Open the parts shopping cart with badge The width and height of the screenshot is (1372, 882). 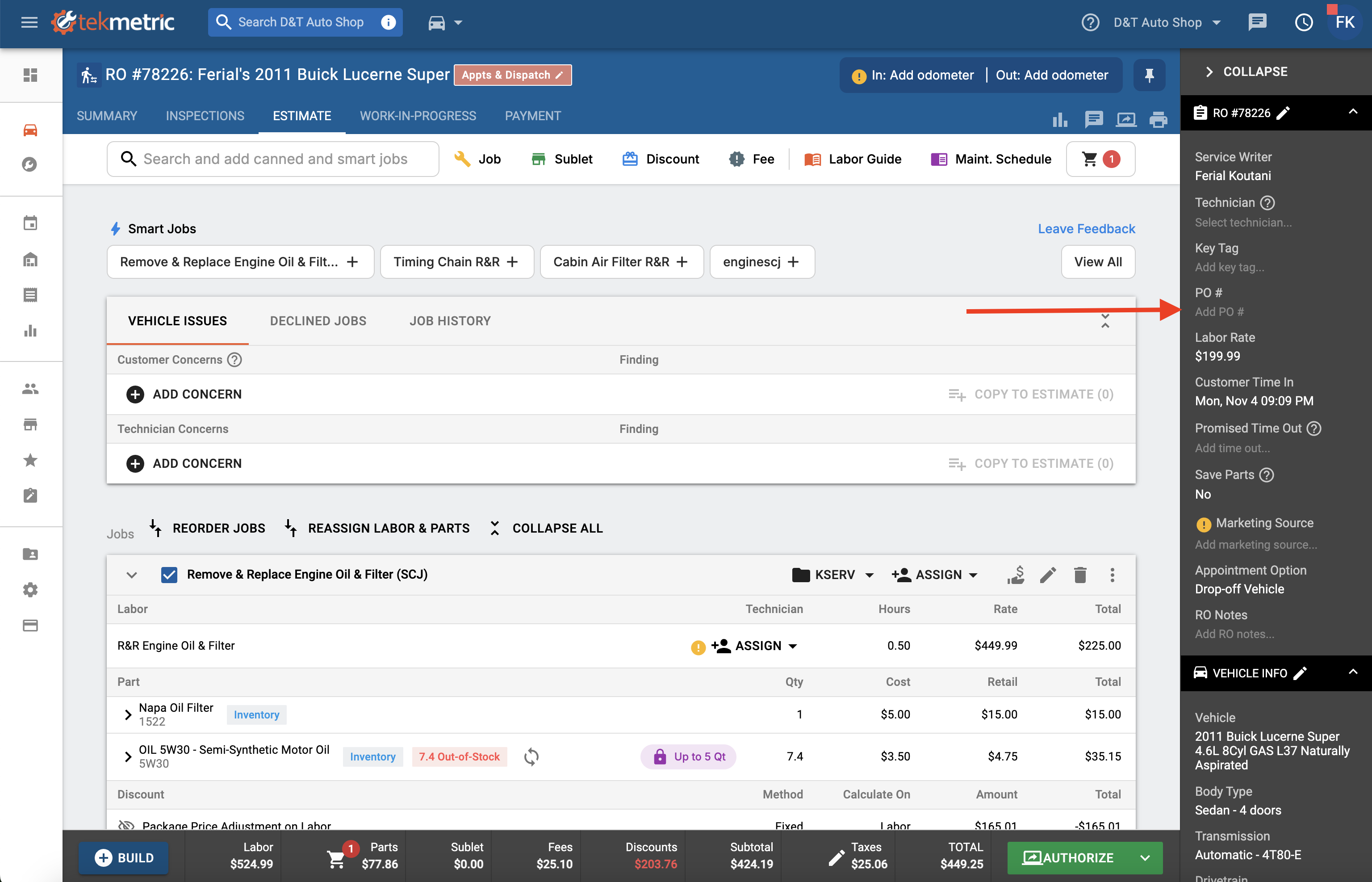(x=1100, y=159)
